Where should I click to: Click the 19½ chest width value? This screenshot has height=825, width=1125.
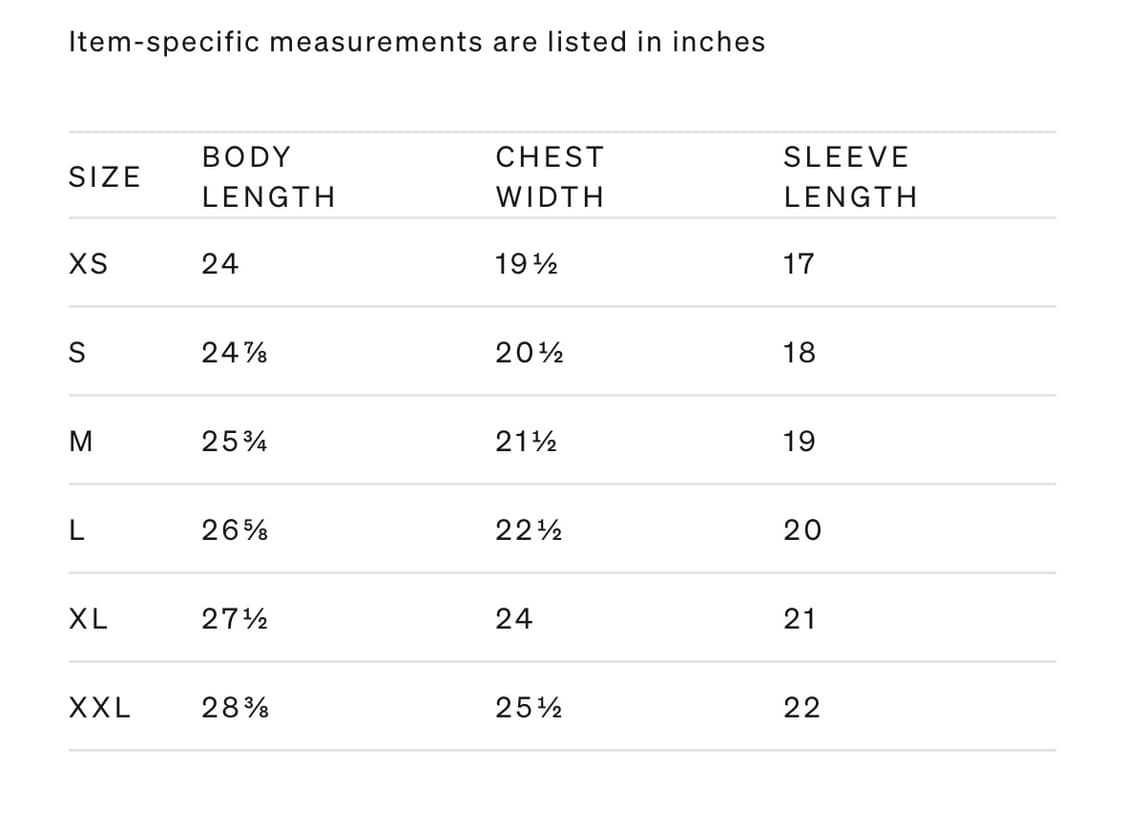(527, 265)
